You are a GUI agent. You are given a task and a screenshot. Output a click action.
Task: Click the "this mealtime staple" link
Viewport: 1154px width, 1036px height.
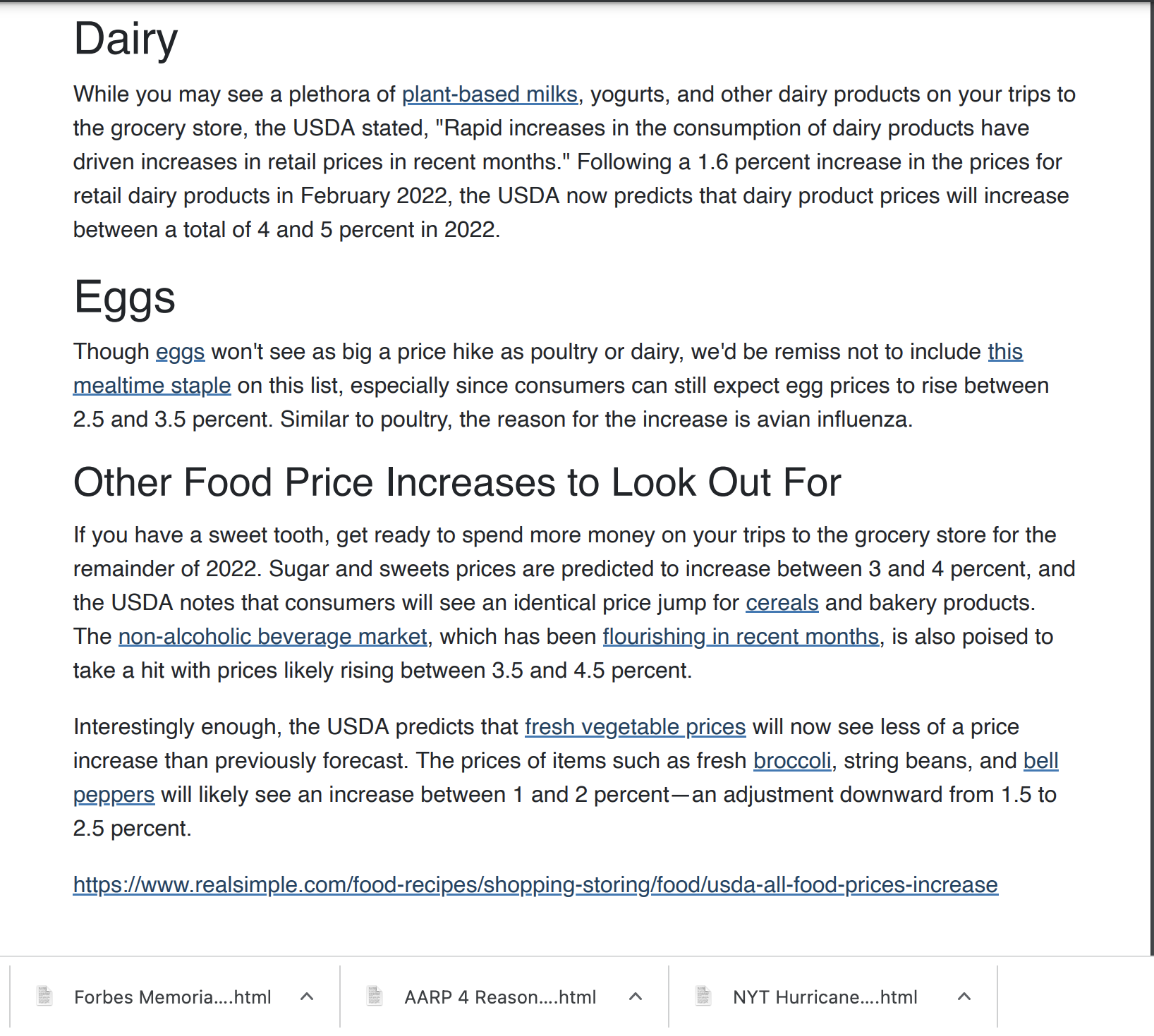(152, 385)
